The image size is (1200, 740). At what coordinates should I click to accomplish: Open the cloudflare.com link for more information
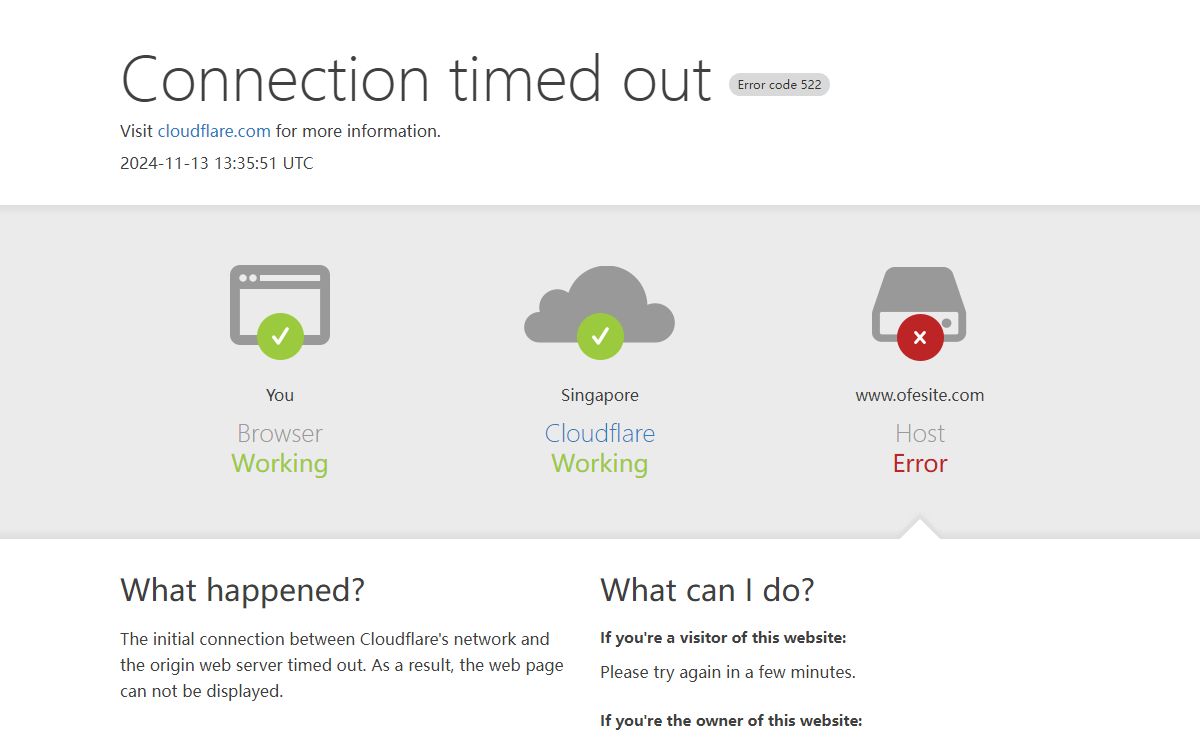point(214,131)
